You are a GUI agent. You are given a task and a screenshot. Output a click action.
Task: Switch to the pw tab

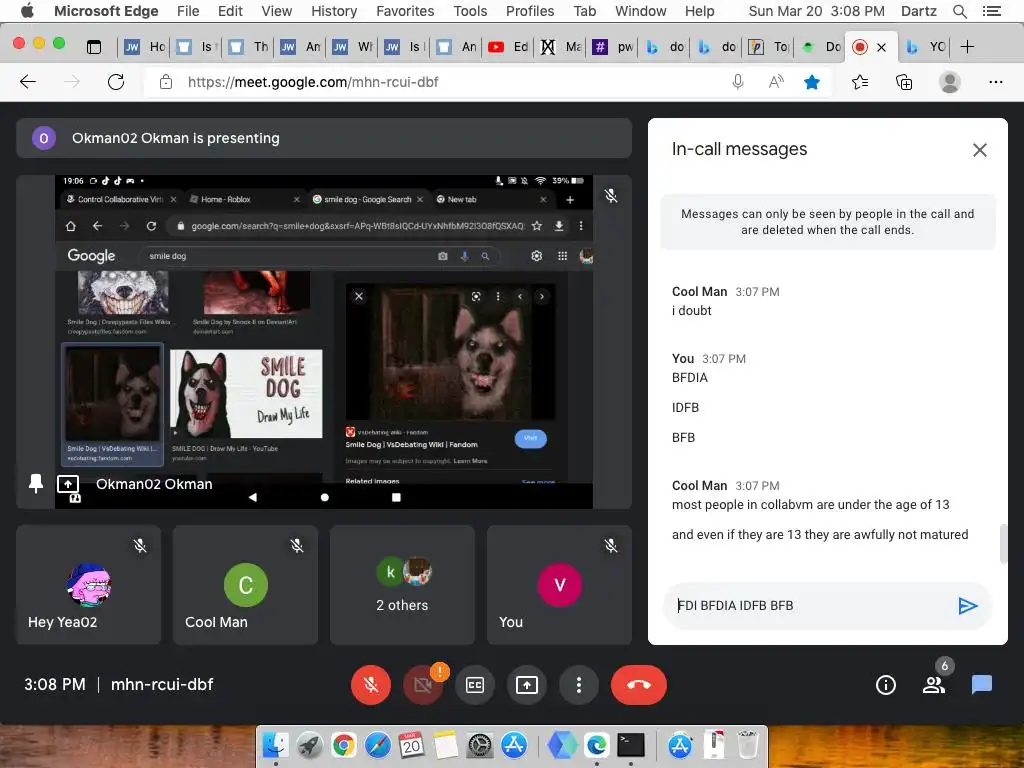click(x=613, y=46)
